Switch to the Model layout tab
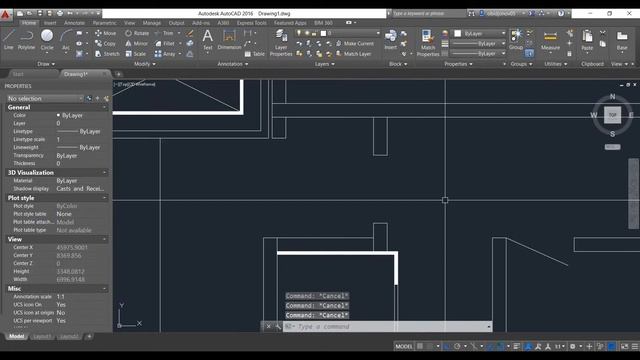 16,336
